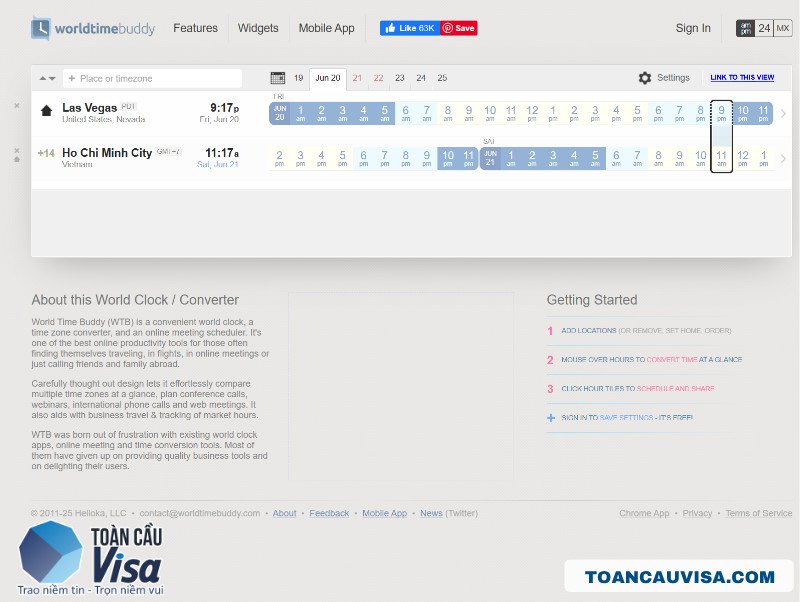The image size is (800, 602).
Task: Click the Facebook Like button
Action: [410, 28]
